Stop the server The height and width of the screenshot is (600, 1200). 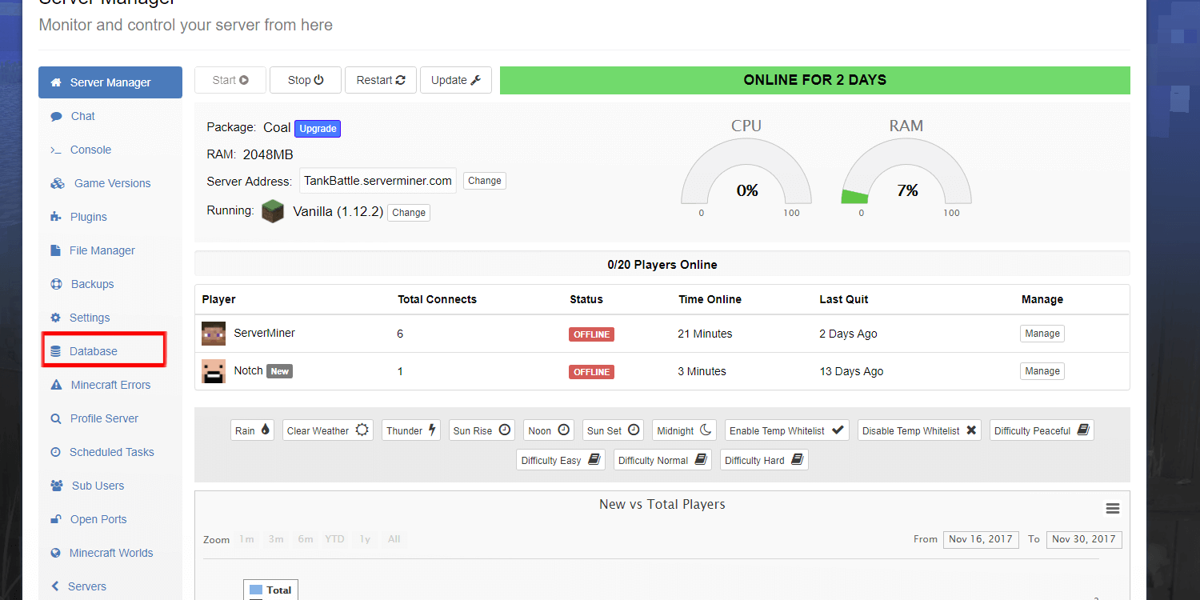tap(305, 80)
